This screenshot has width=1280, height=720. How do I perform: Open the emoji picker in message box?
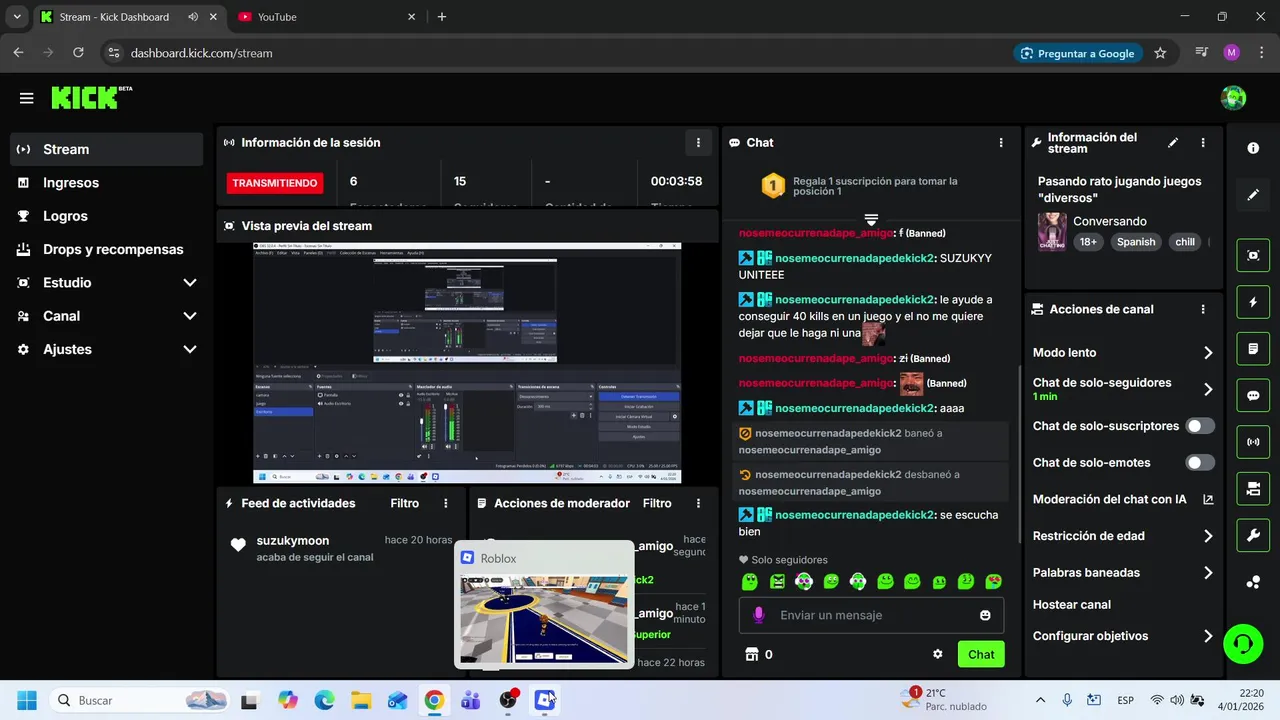[985, 615]
